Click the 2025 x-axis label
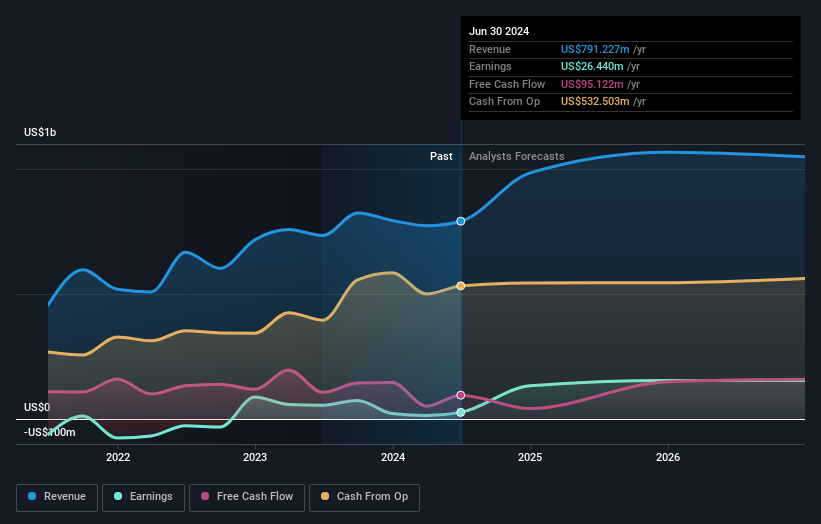The width and height of the screenshot is (821, 524). tap(530, 457)
